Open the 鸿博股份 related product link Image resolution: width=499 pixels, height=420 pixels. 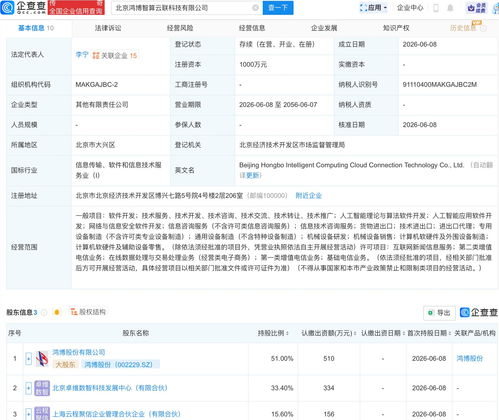click(469, 359)
